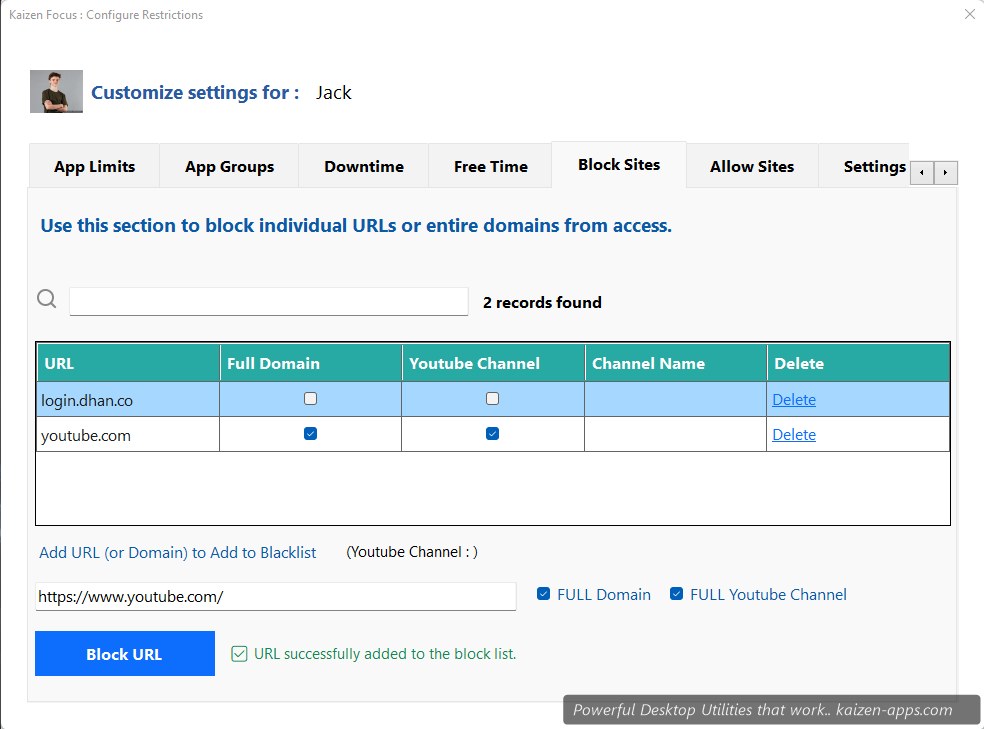
Task: Click the search magnifier icon
Action: (x=46, y=298)
